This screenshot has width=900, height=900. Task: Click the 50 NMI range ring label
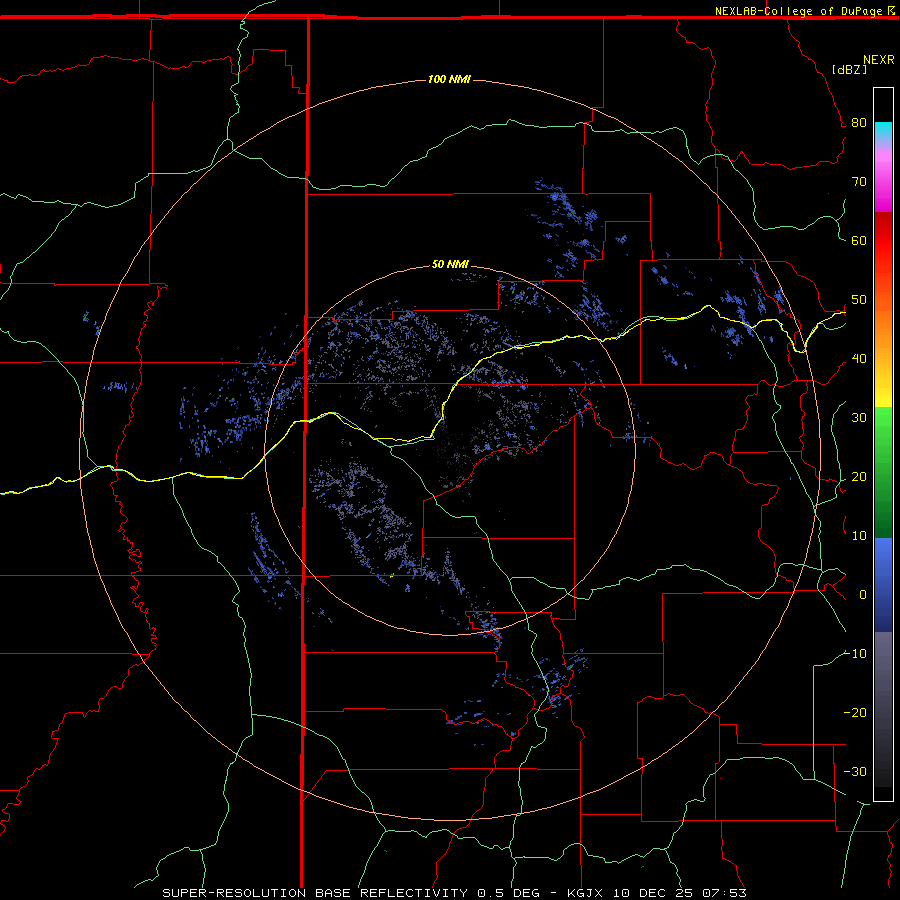450,264
